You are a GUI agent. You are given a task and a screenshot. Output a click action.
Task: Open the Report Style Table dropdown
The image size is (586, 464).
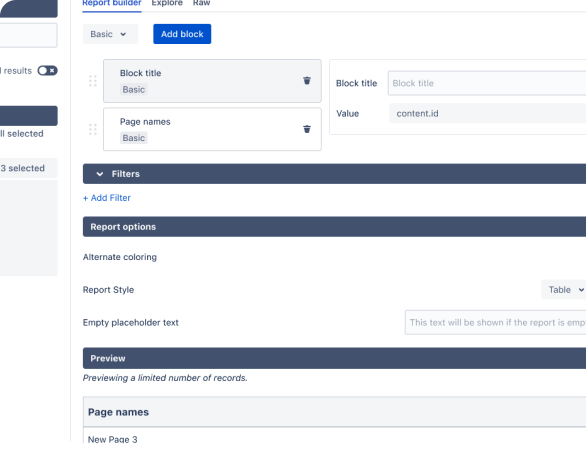tap(564, 290)
